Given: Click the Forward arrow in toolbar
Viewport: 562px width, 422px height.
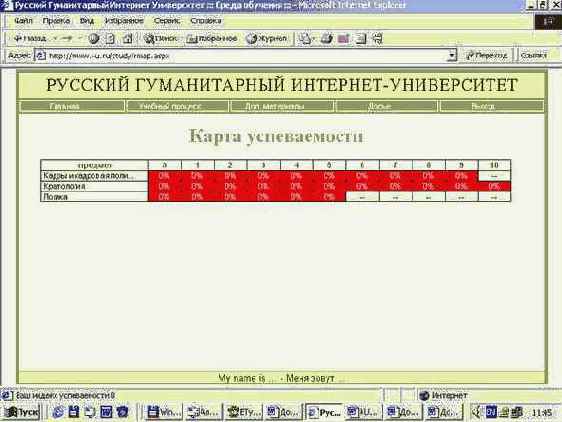Looking at the screenshot, I should (x=67, y=38).
